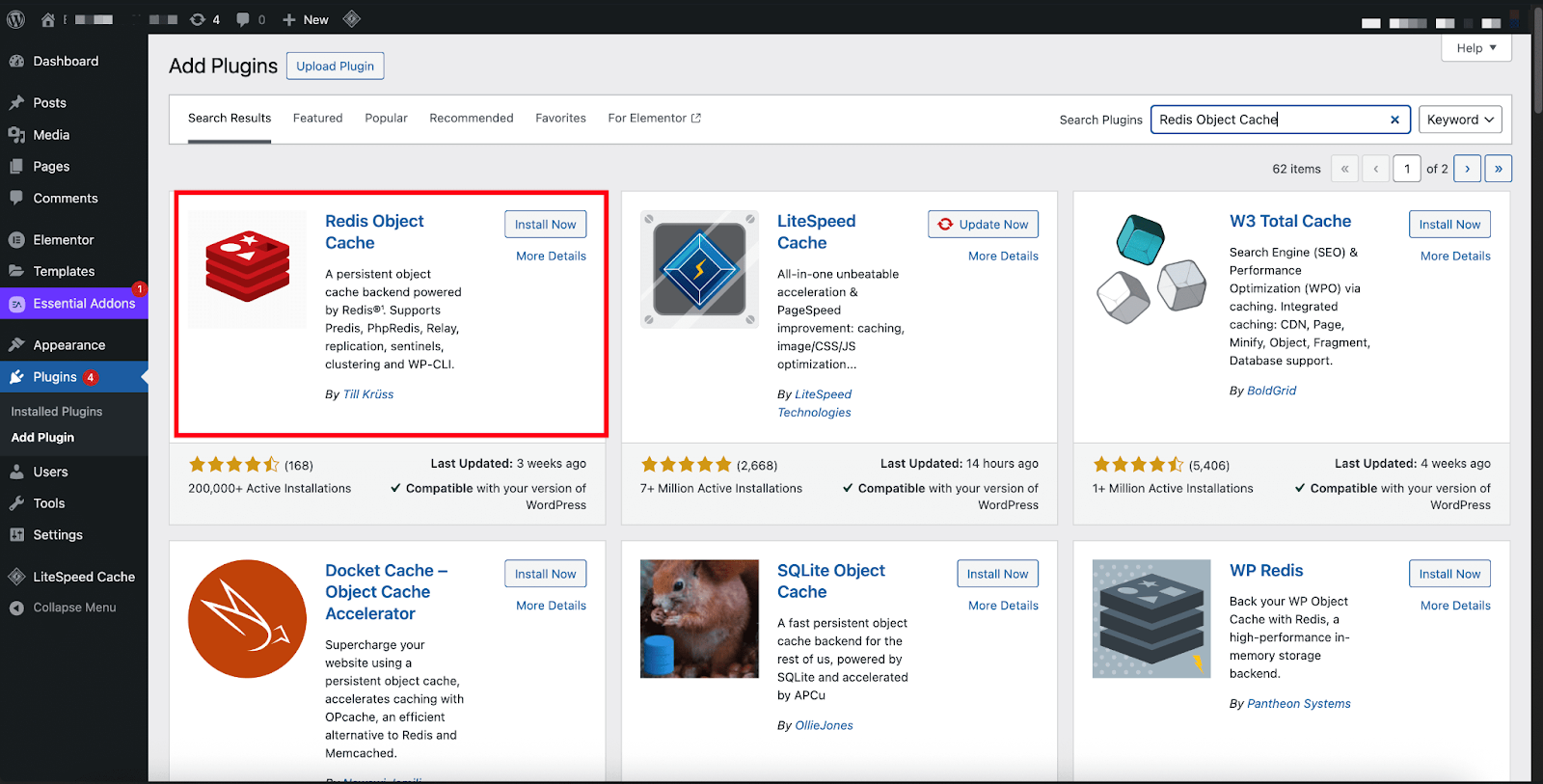Click the Upload Plugin button
Viewport: 1543px width, 784px height.
tap(336, 67)
